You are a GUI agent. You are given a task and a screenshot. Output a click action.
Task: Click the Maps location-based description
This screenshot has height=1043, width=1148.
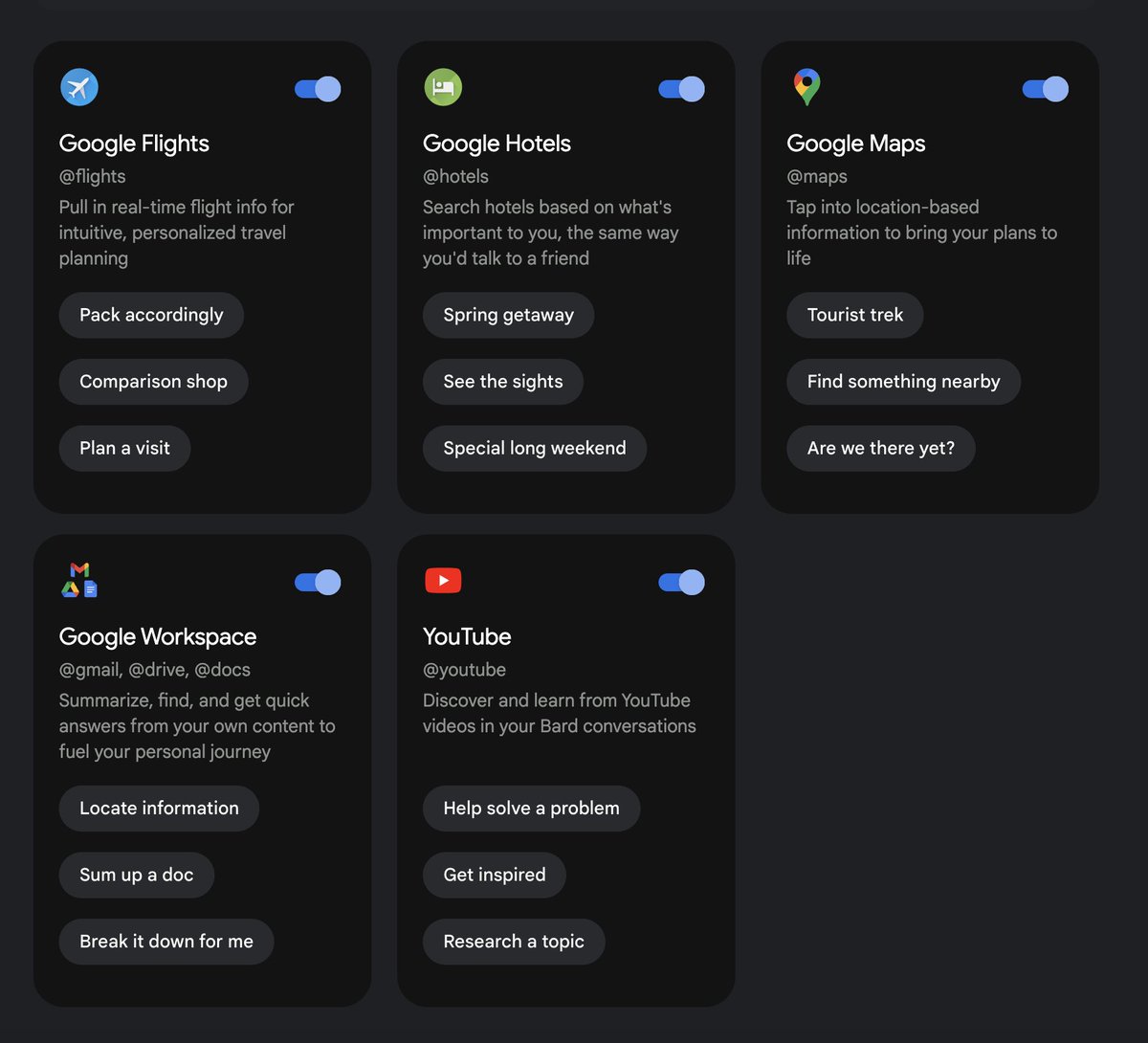pyautogui.click(x=922, y=233)
